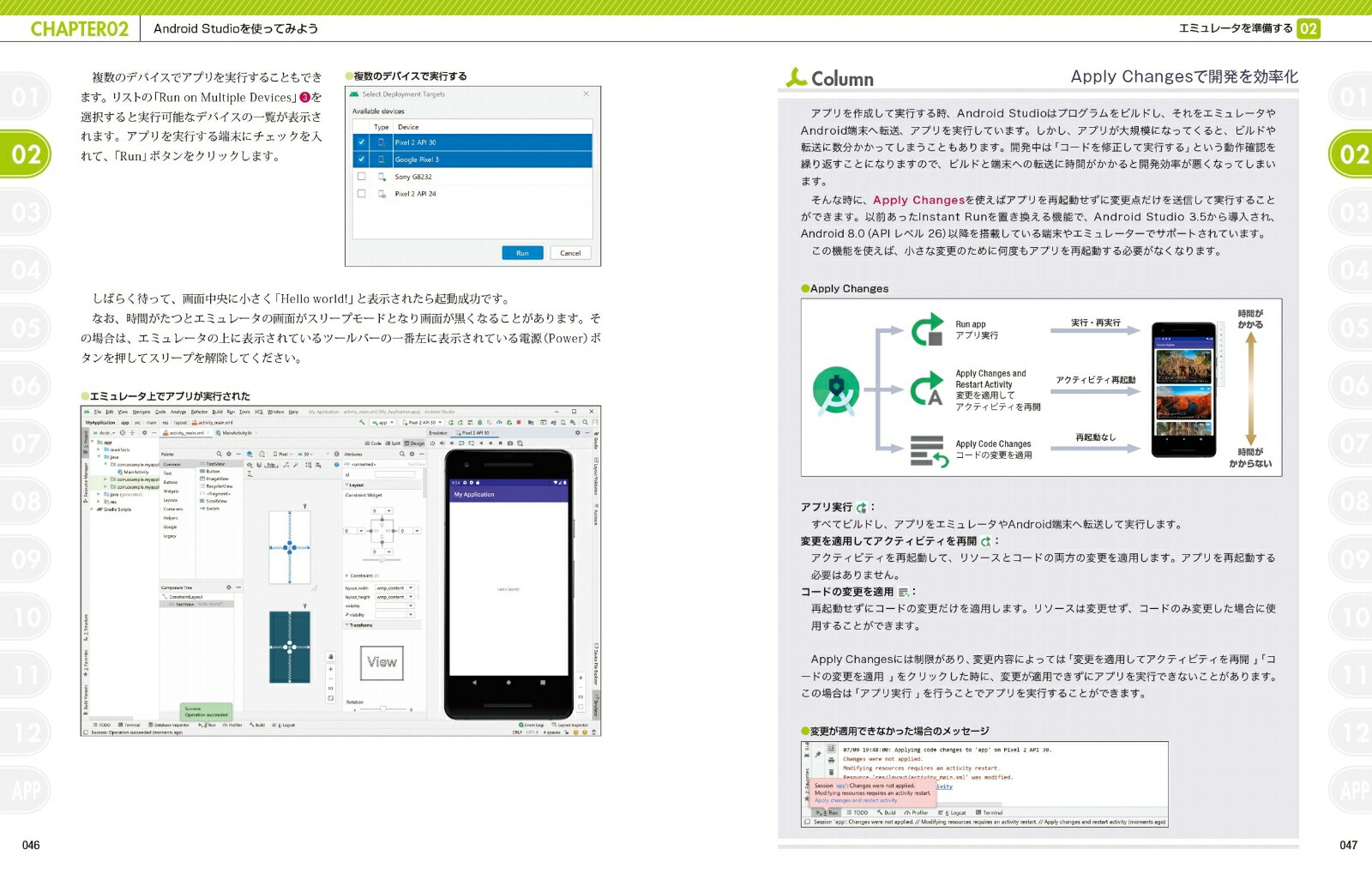Open the Build menu

pos(217,412)
